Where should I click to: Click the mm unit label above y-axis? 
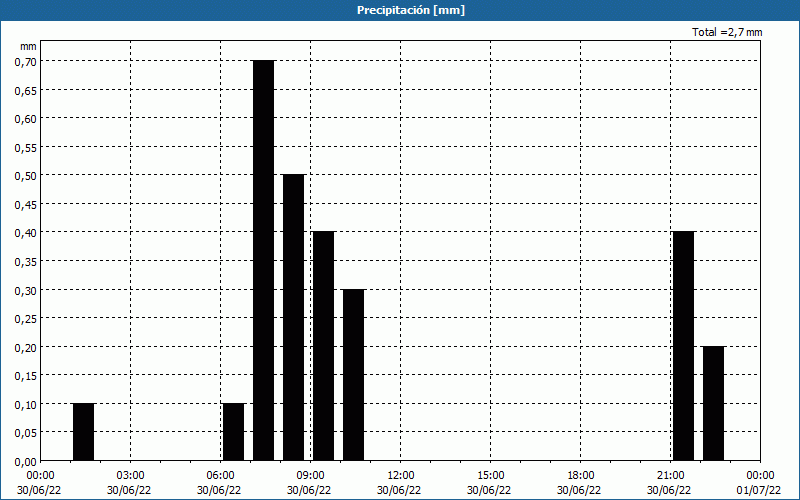(x=29, y=47)
